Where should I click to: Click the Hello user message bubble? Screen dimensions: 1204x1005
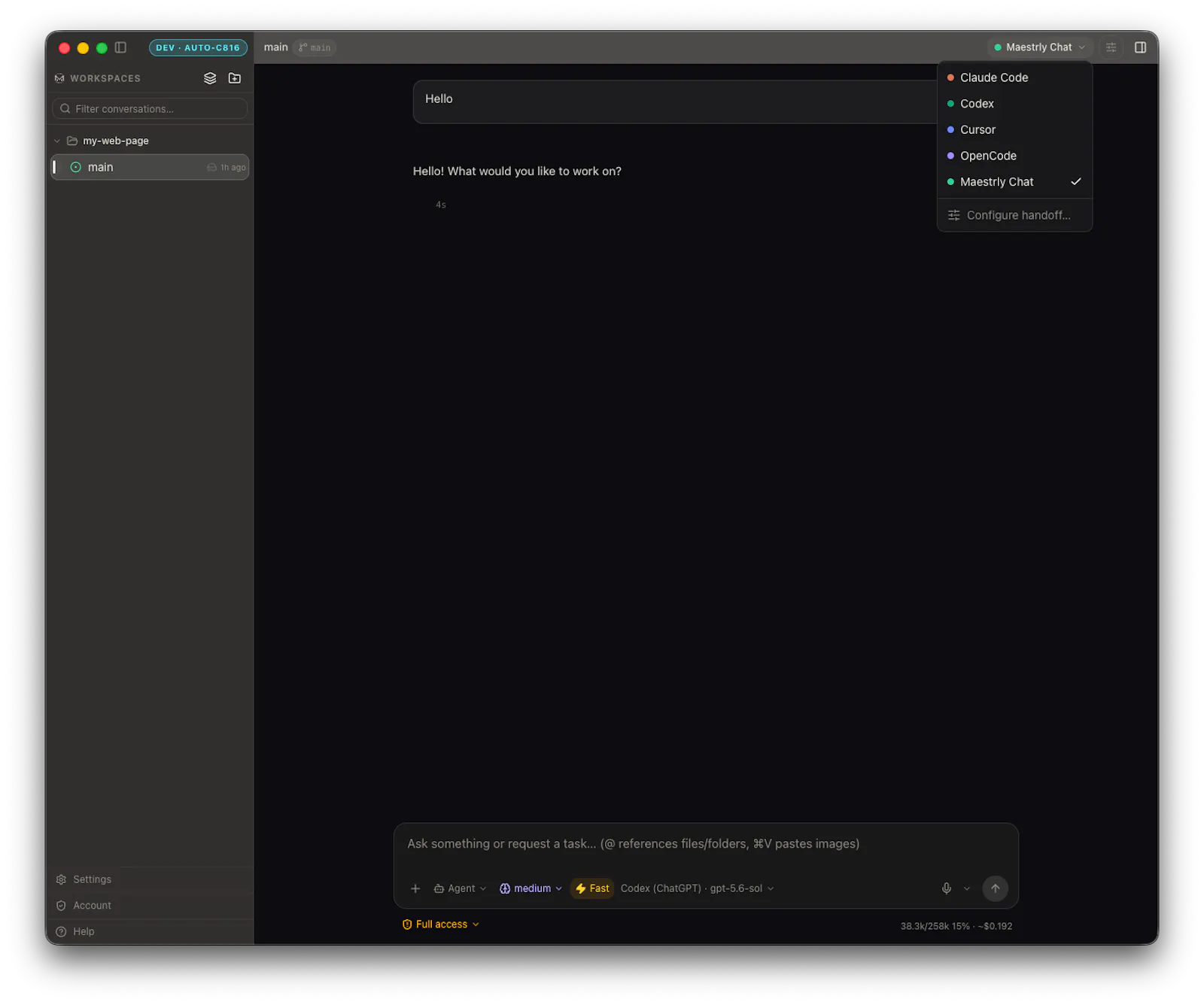pyautogui.click(x=674, y=102)
